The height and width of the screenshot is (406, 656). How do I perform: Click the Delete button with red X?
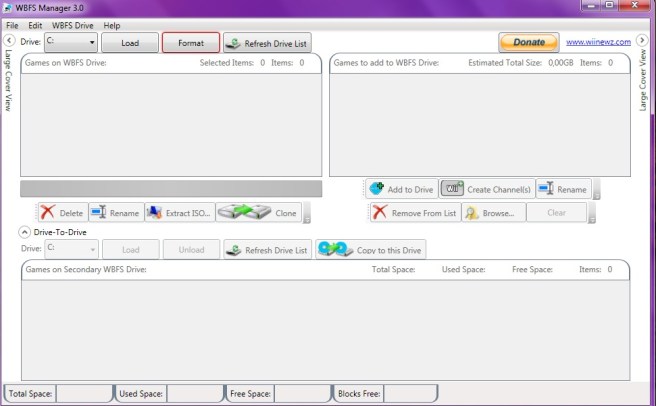(x=61, y=213)
